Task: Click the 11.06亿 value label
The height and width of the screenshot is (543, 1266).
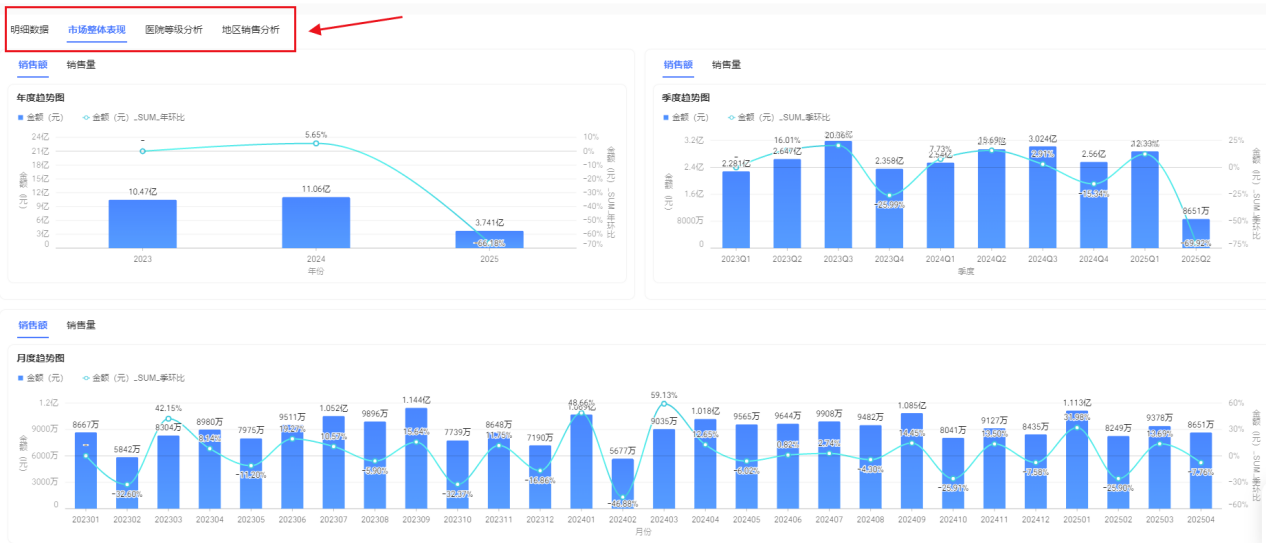Action: tap(316, 189)
